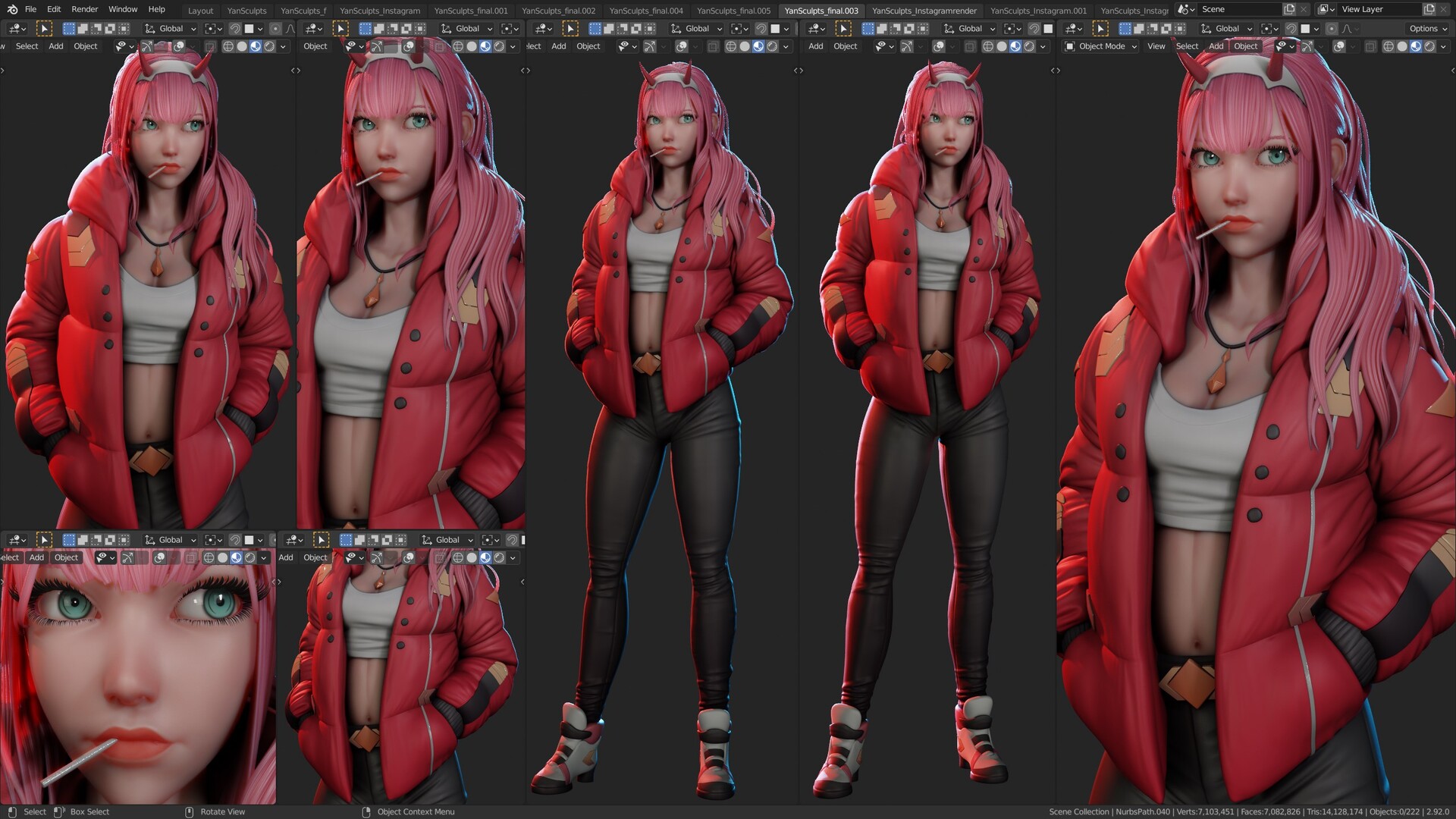Switch to the YanSculpts_Instagramrender workspace tab

click(x=924, y=11)
